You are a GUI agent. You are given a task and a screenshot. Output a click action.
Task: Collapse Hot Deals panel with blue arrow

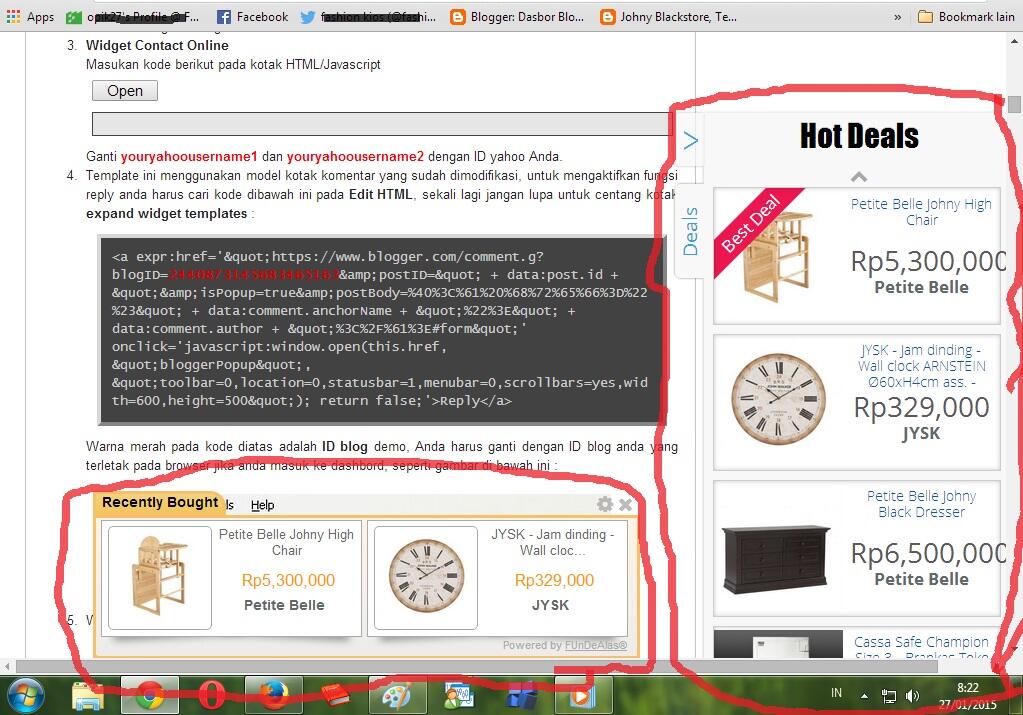tap(690, 140)
